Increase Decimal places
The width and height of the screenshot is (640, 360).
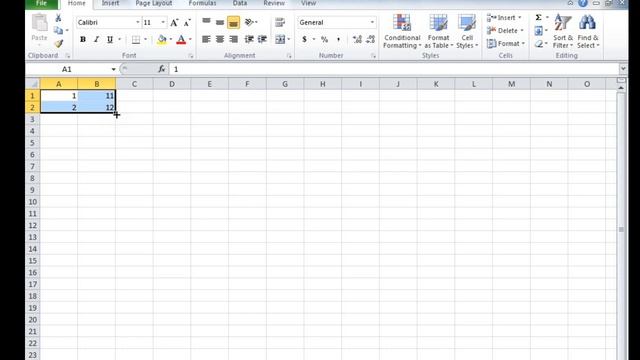[357, 40]
